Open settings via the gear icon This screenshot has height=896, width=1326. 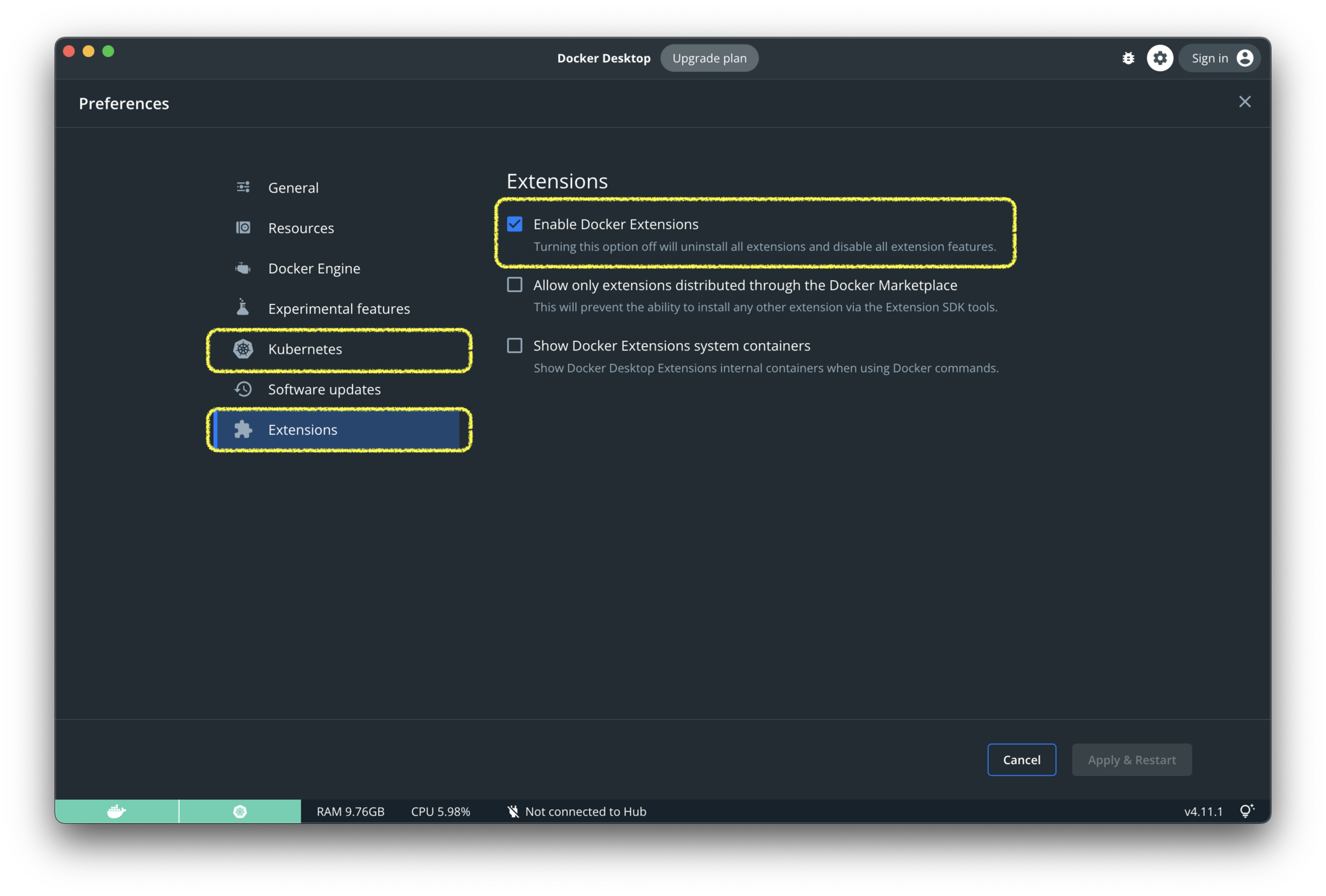(x=1159, y=58)
